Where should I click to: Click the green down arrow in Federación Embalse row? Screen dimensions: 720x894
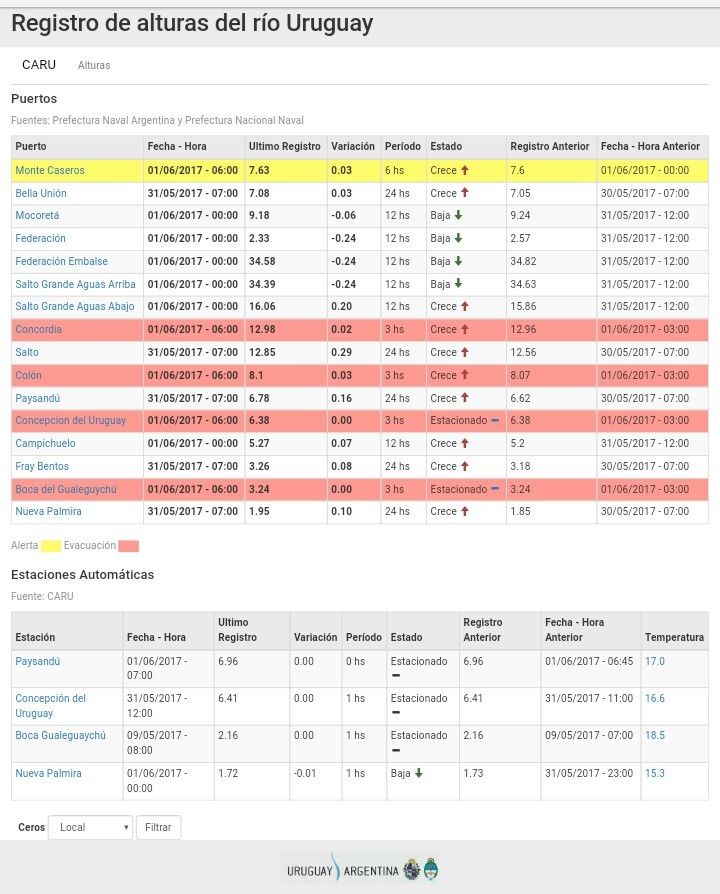[x=458, y=262]
